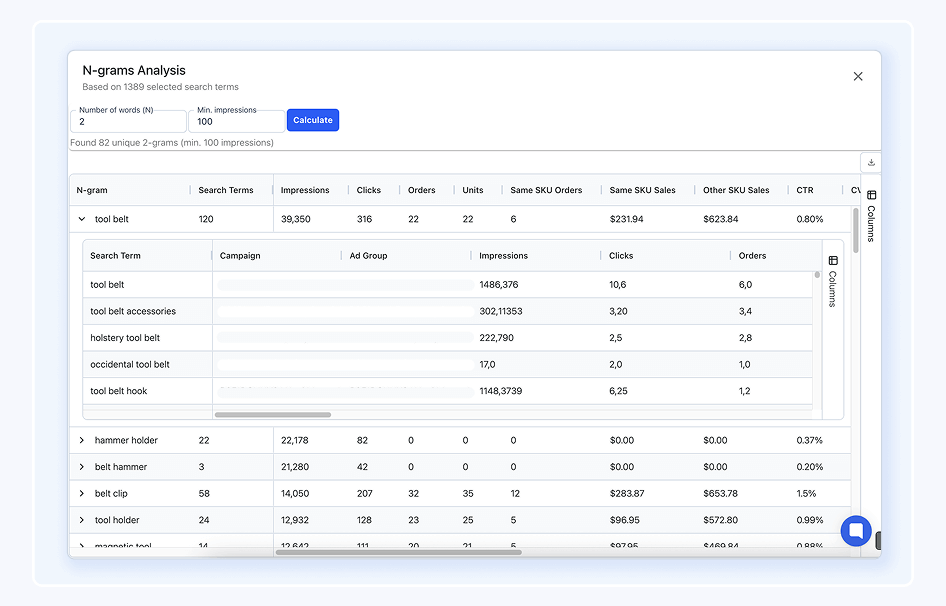Expand the belt hammer row

pos(82,467)
